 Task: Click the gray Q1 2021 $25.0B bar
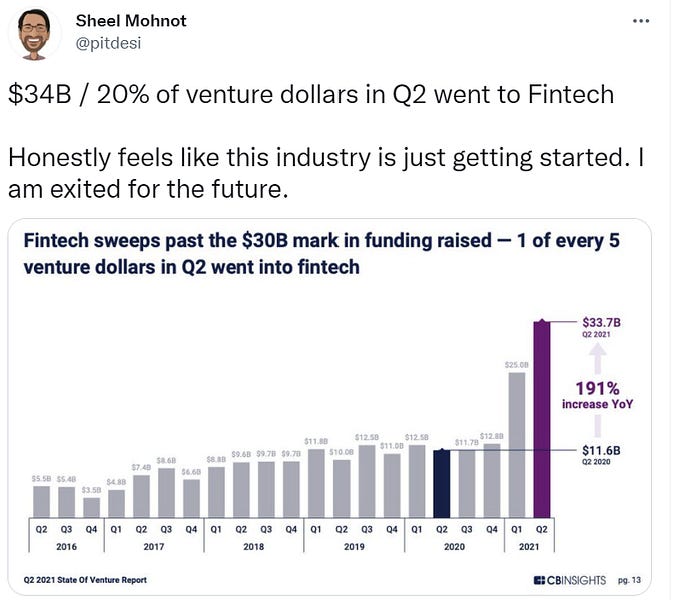pos(517,445)
